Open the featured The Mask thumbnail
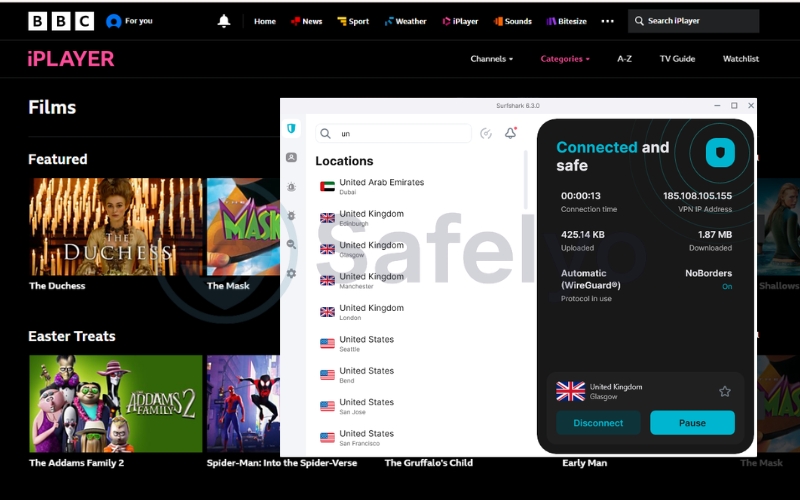Image resolution: width=800 pixels, height=500 pixels. click(243, 227)
